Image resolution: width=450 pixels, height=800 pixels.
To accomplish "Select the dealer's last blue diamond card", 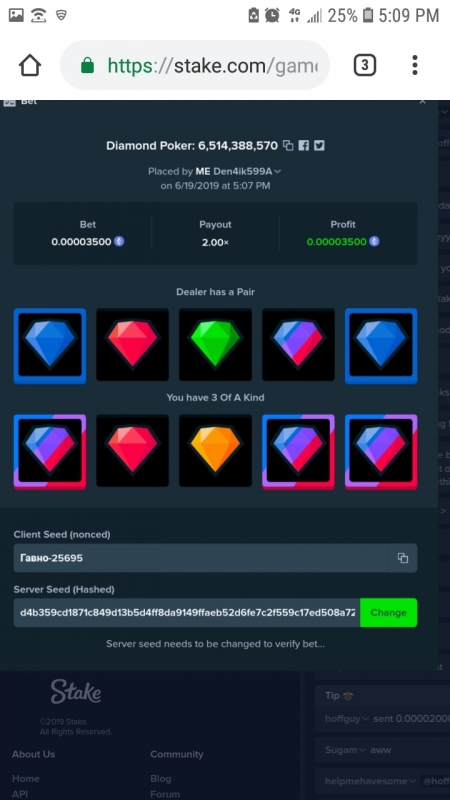I will [381, 345].
